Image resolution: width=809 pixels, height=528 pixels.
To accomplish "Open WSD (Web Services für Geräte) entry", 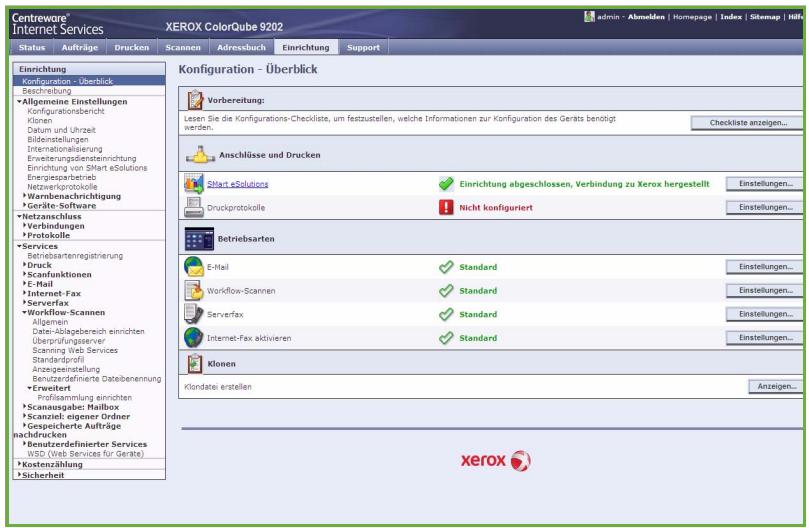I will pos(85,454).
